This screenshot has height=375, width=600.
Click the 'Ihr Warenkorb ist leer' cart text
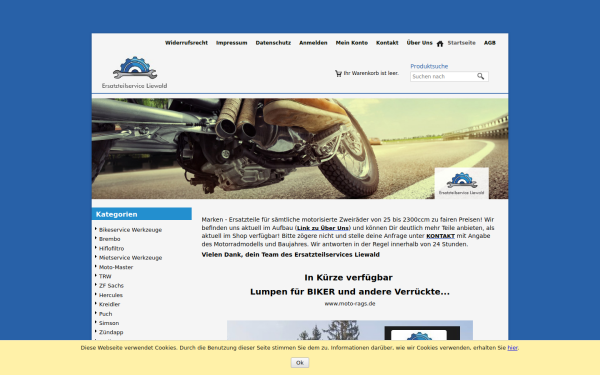[x=371, y=73]
